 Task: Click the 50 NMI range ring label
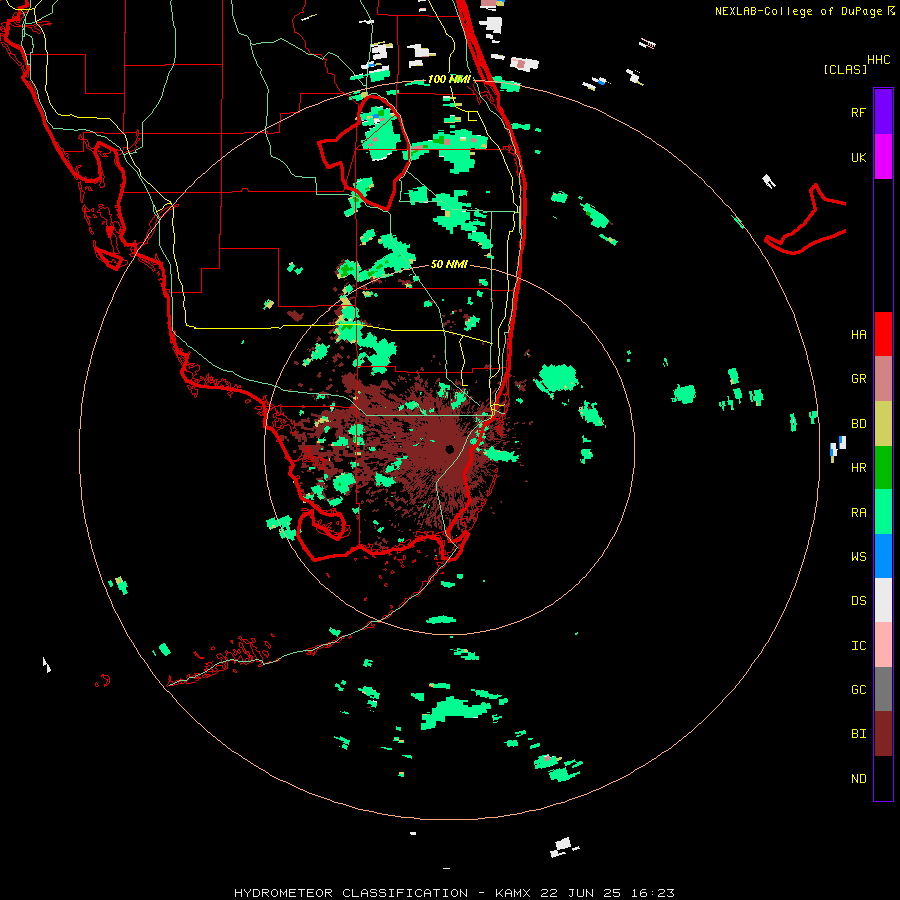coord(449,264)
